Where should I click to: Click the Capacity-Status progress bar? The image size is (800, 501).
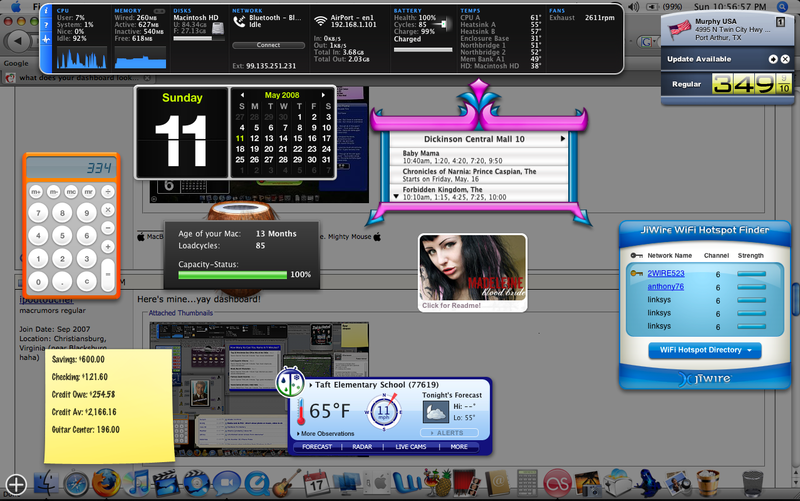pyautogui.click(x=232, y=273)
